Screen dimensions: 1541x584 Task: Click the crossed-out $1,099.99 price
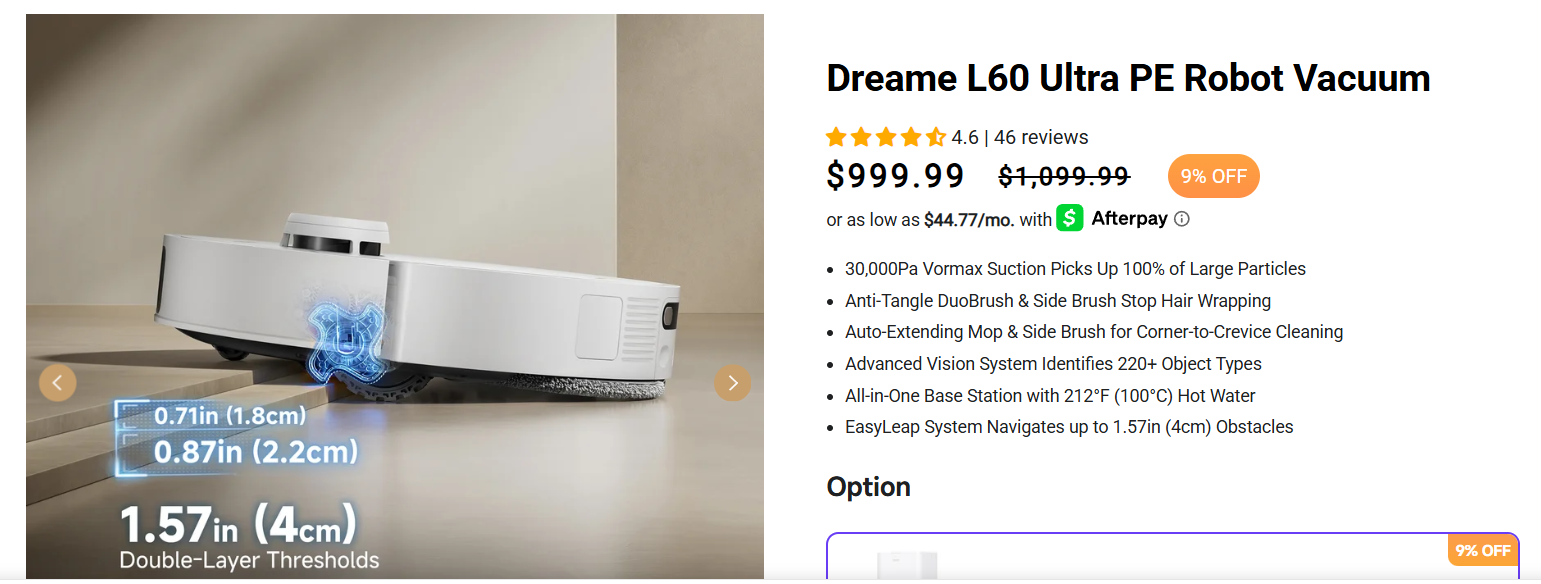tap(1064, 176)
